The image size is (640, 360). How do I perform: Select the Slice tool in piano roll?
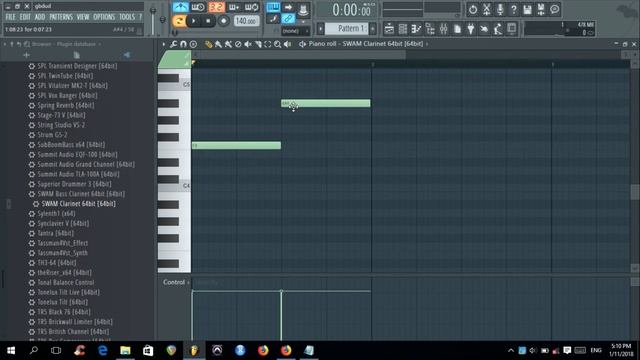point(258,44)
